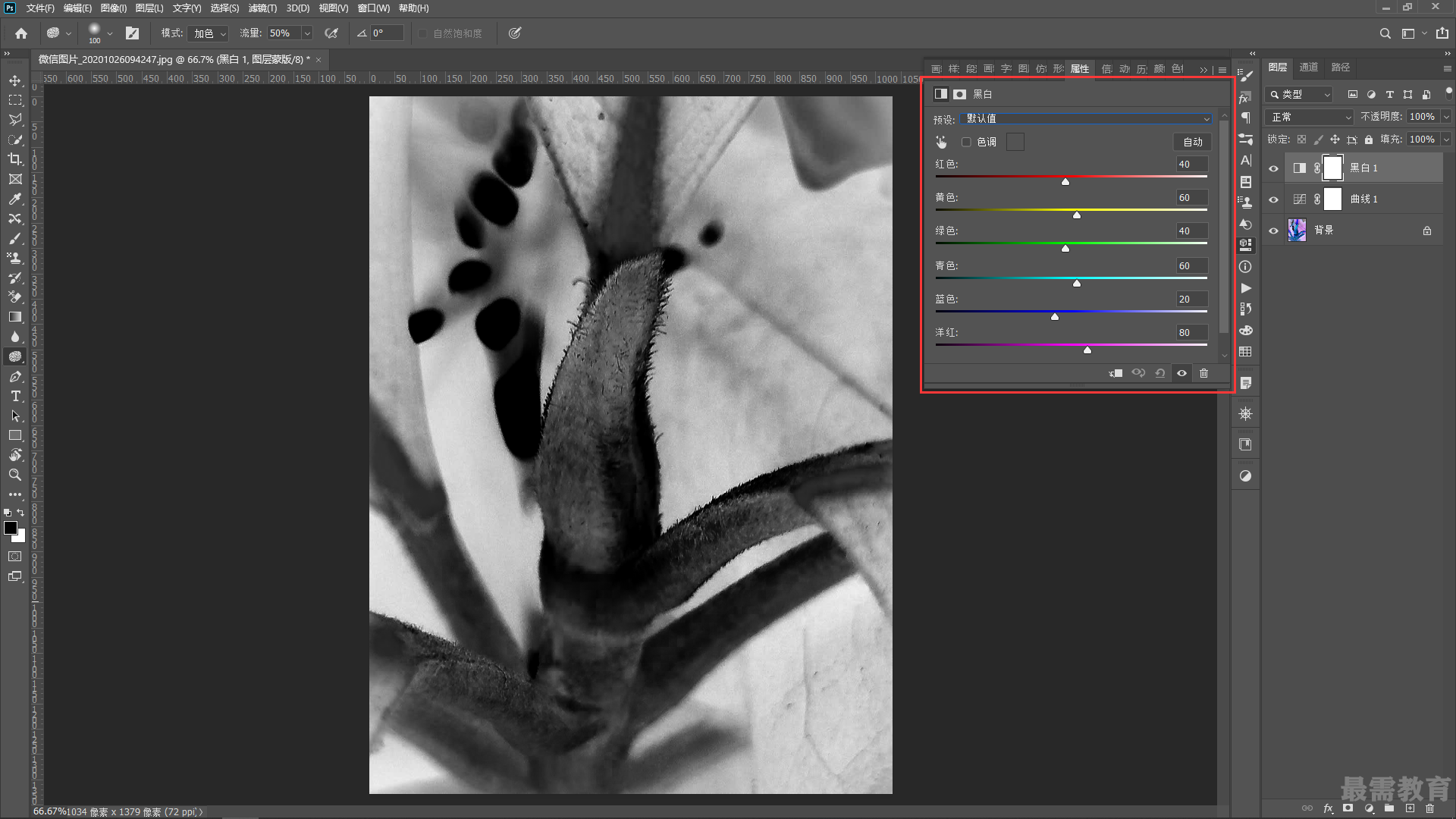Screen dimensions: 1456x819
Task: Enable the Tint checkbox
Action: [x=966, y=142]
